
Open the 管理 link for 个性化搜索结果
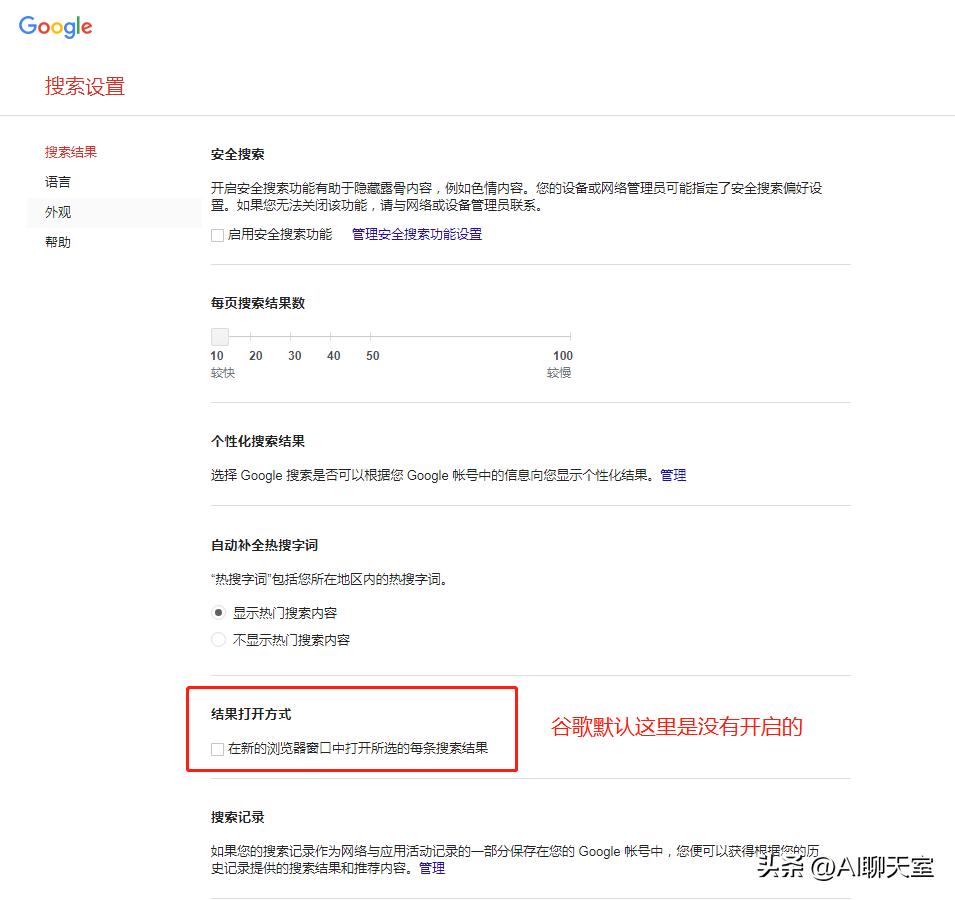pos(672,475)
